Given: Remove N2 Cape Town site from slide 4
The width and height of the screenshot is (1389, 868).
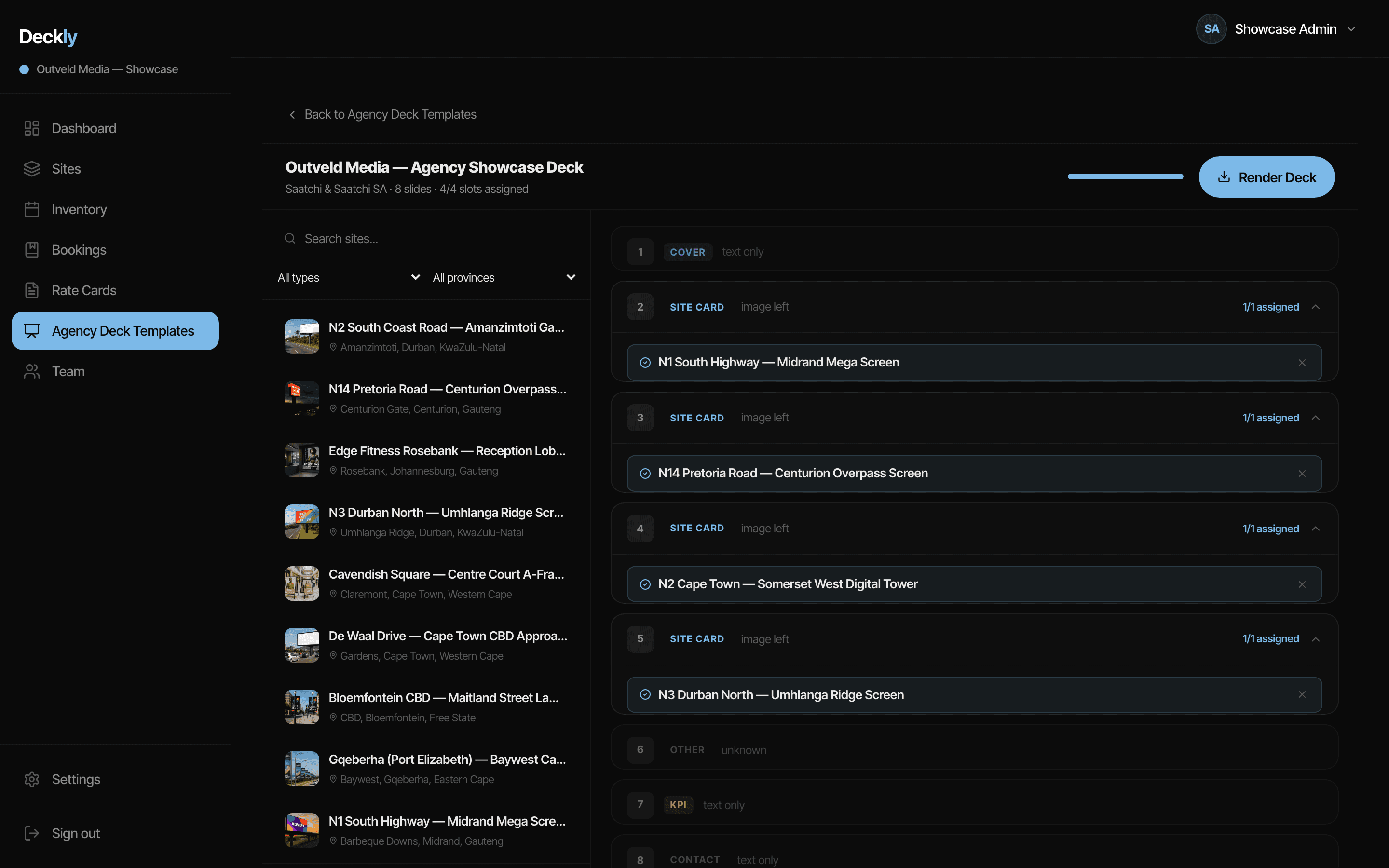Looking at the screenshot, I should click(1302, 584).
